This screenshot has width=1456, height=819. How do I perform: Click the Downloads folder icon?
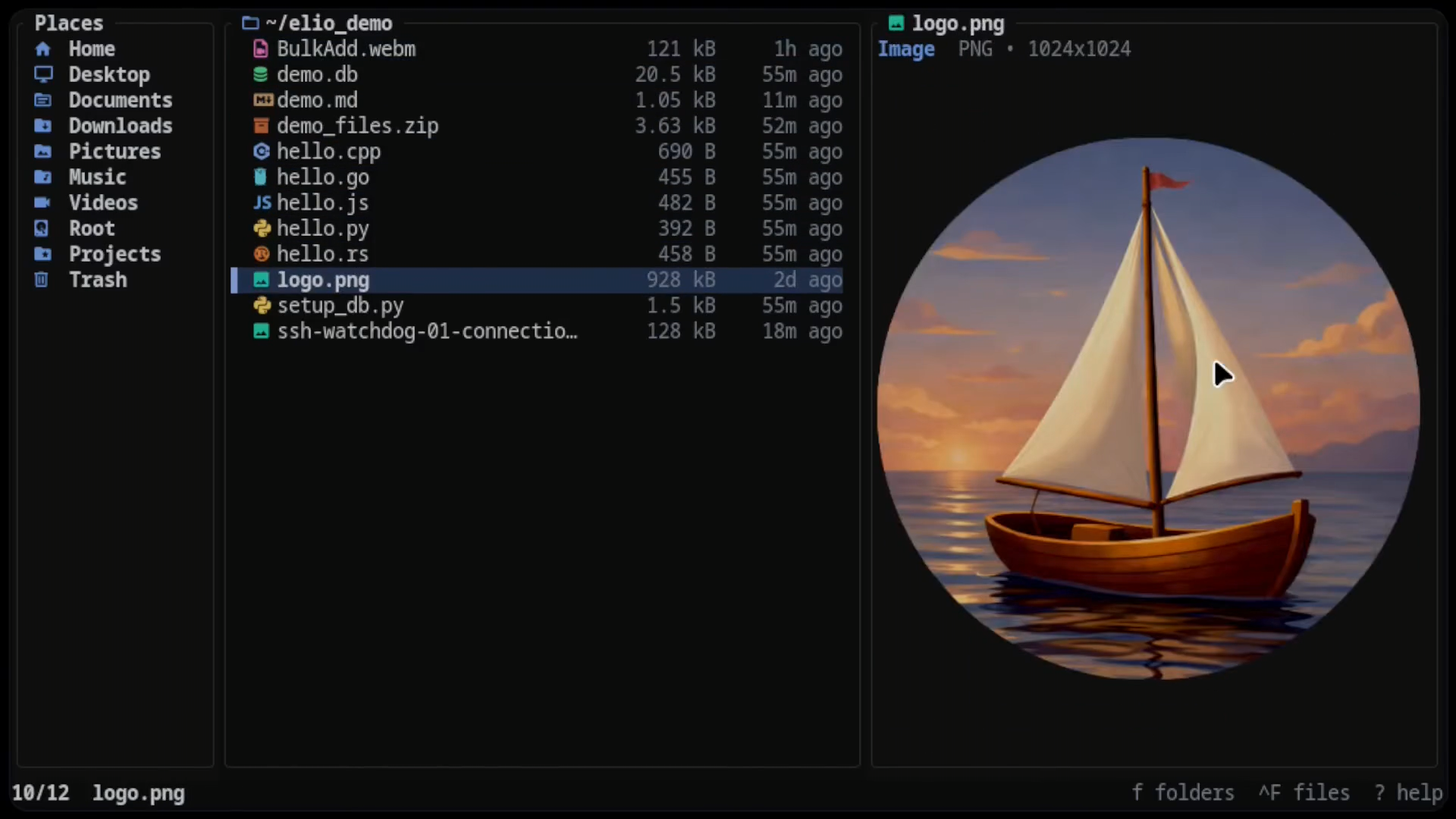coord(43,126)
